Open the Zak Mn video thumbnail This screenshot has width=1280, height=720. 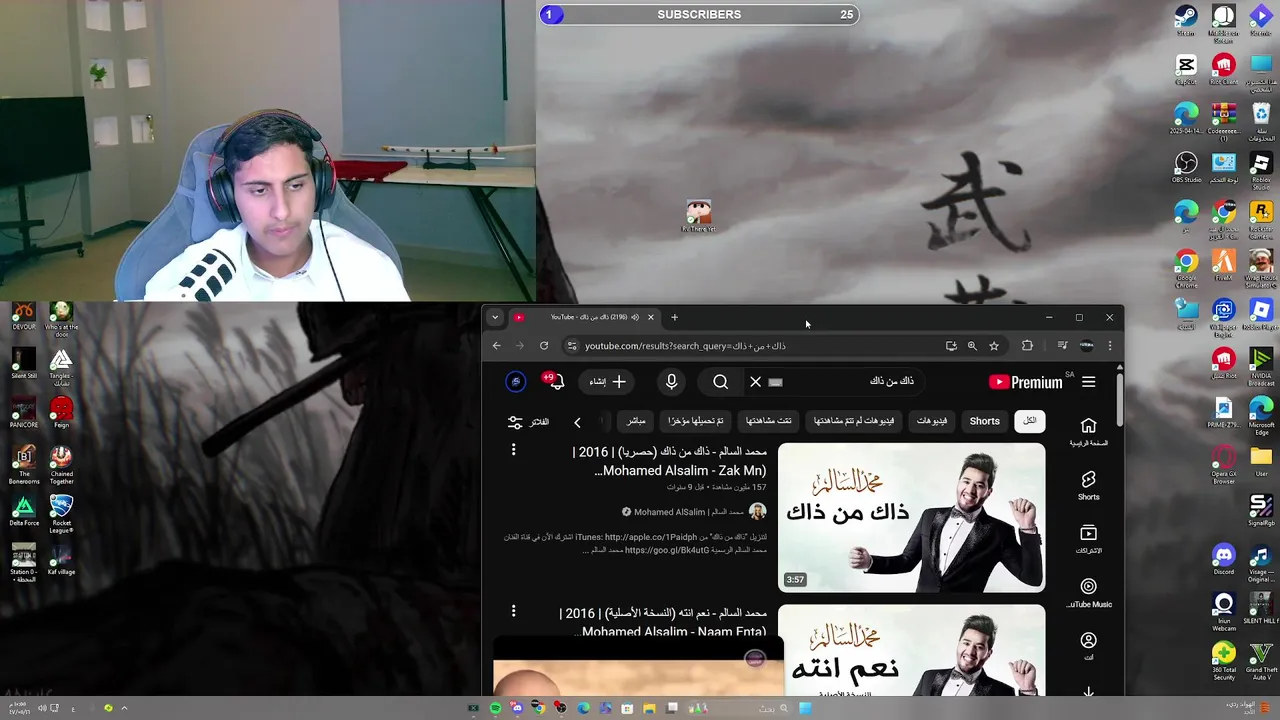pos(912,518)
